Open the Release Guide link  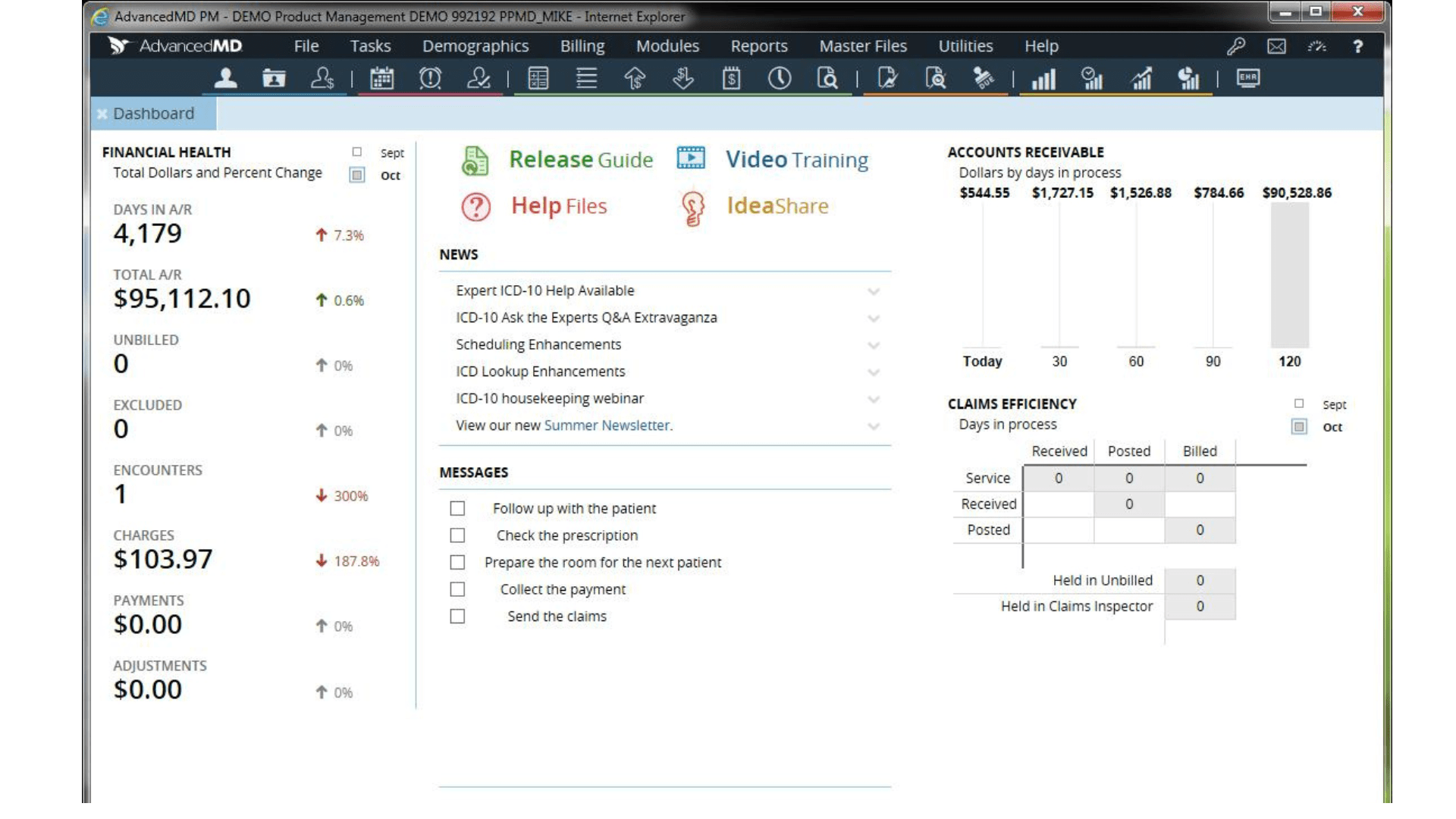[x=580, y=160]
